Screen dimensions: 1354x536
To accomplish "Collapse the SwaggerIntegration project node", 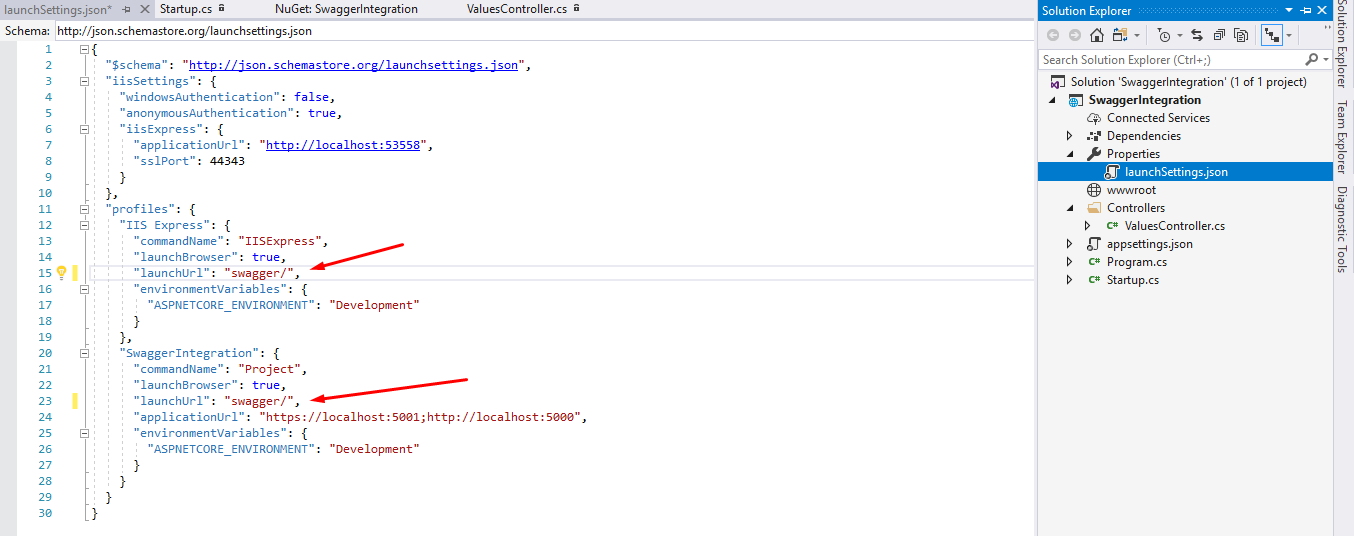I will click(x=1052, y=100).
